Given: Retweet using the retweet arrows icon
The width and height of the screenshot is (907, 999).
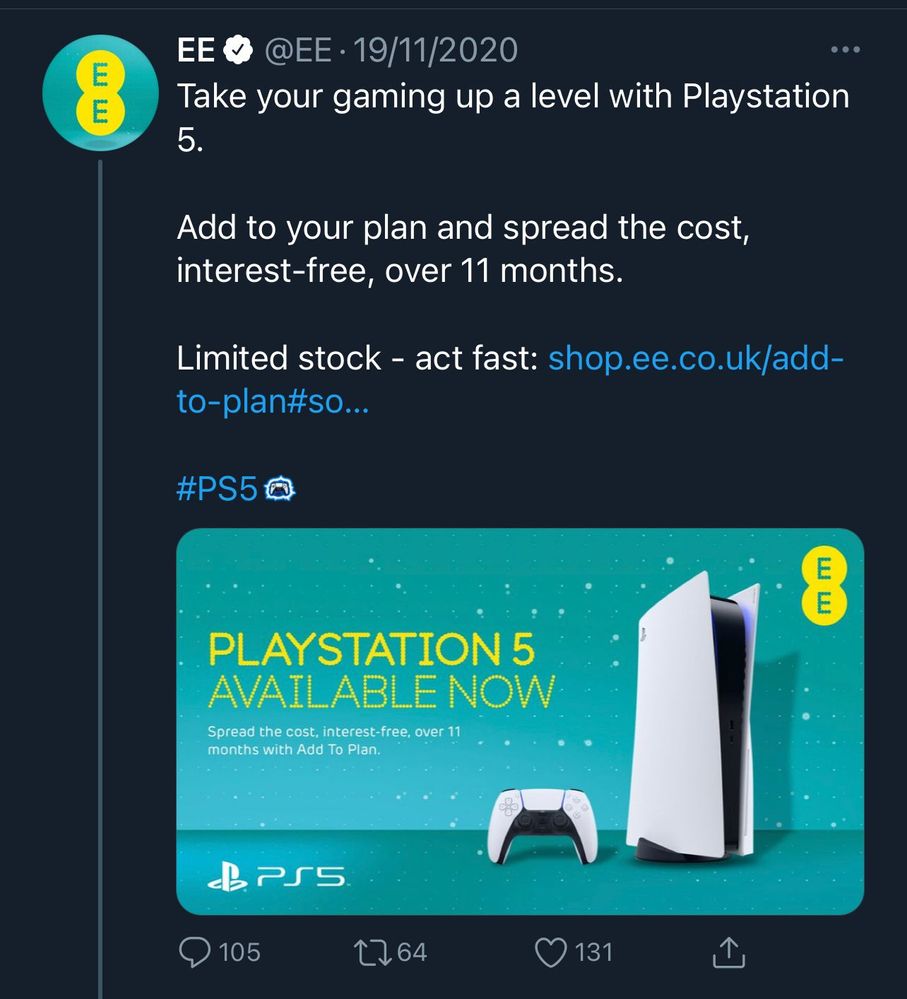Looking at the screenshot, I should point(373,952).
